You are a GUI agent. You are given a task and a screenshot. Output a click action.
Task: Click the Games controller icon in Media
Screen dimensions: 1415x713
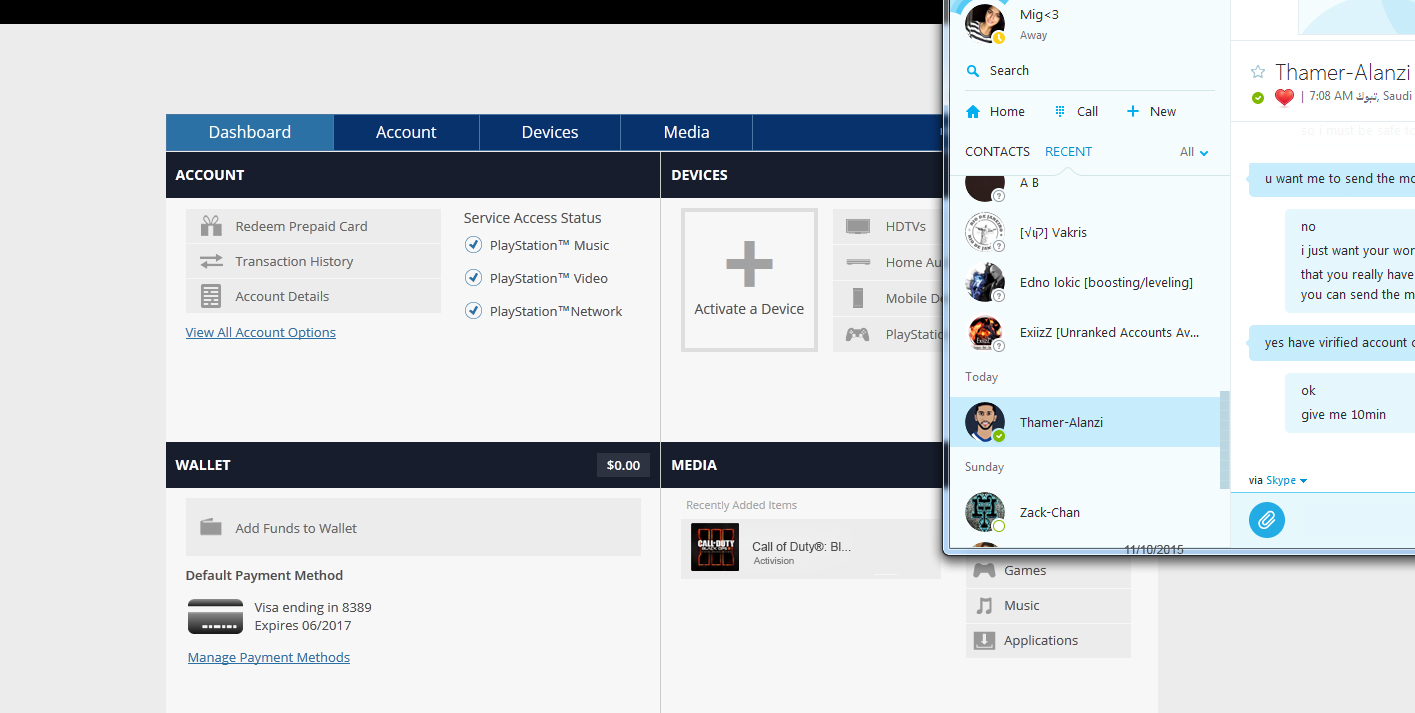point(985,570)
